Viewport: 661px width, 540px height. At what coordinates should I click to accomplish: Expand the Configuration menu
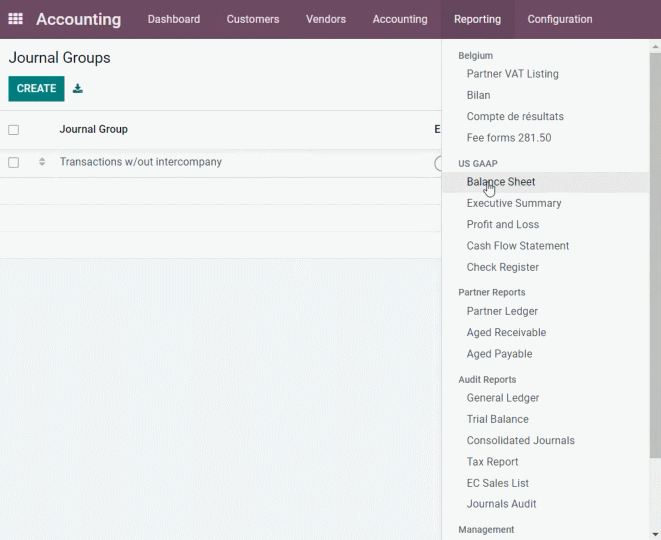[560, 19]
